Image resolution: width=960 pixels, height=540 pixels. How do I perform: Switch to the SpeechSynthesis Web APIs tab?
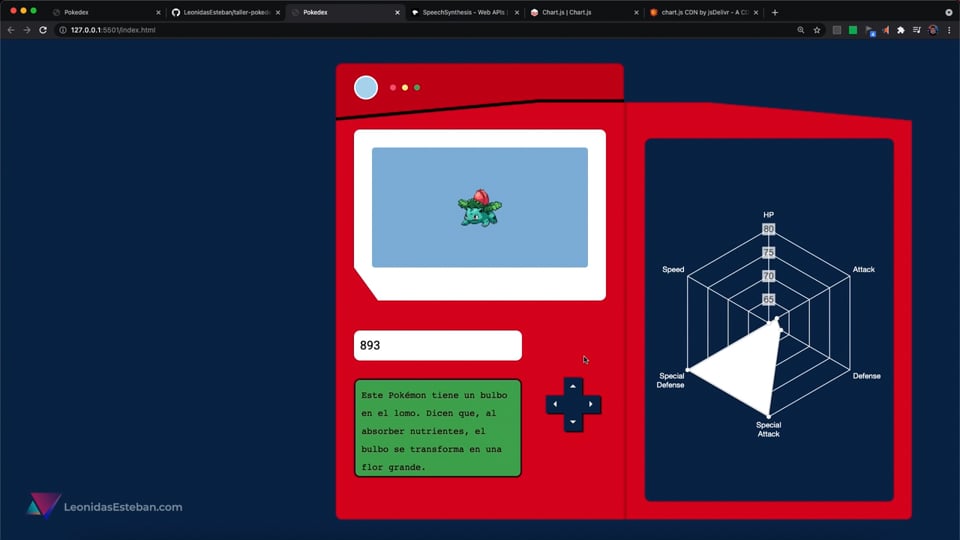pyautogui.click(x=458, y=12)
